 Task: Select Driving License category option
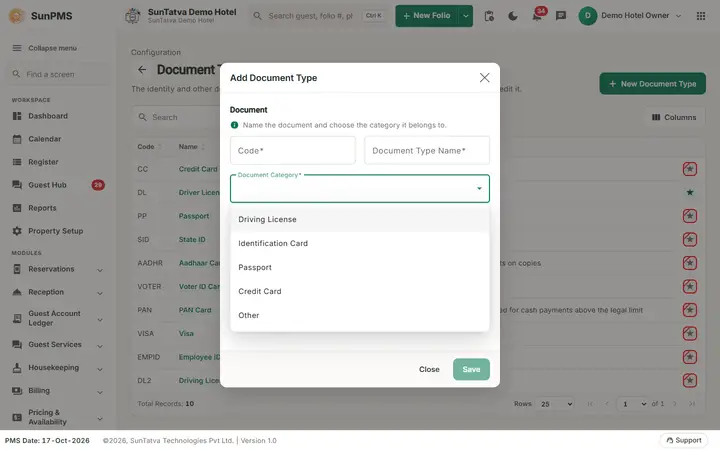pos(360,219)
